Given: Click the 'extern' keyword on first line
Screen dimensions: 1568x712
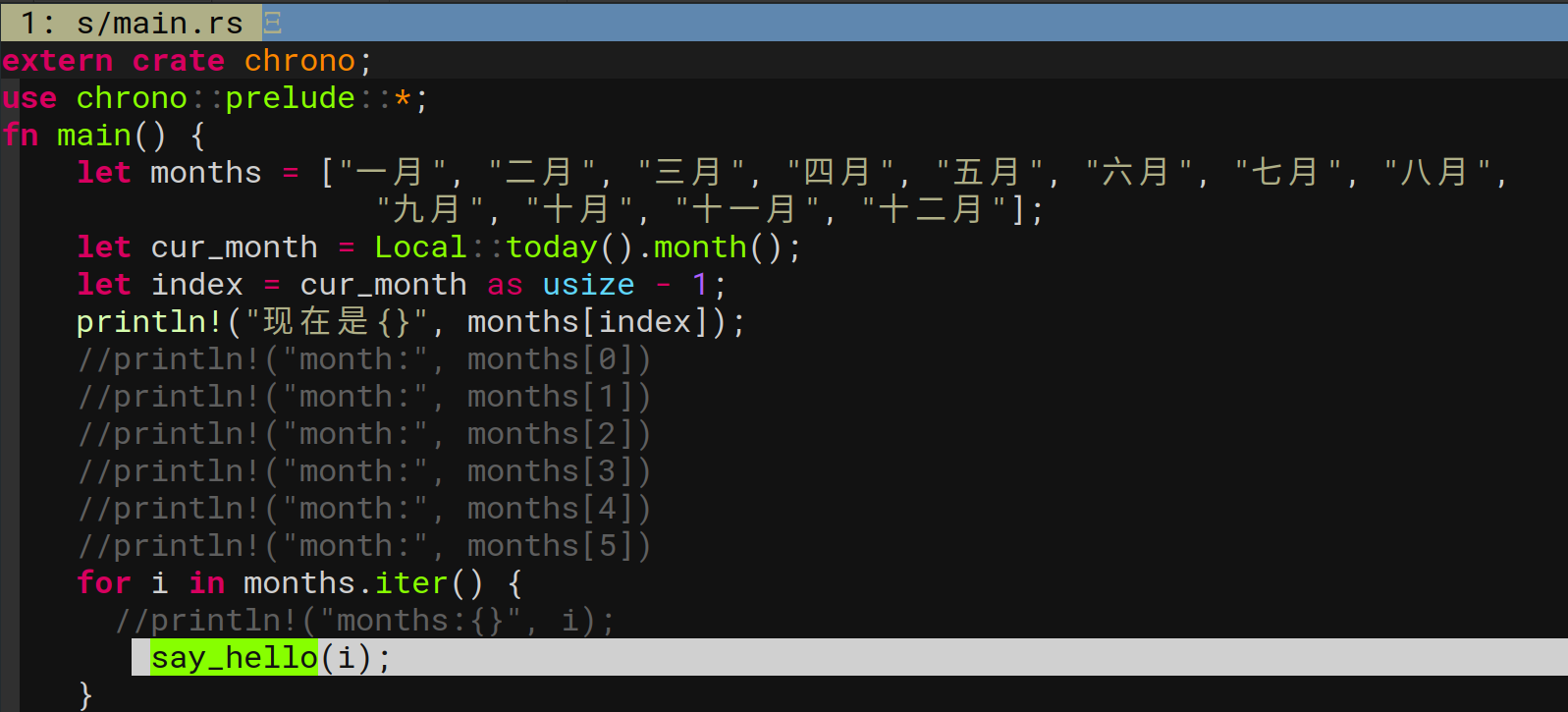Looking at the screenshot, I should pyautogui.click(x=57, y=61).
